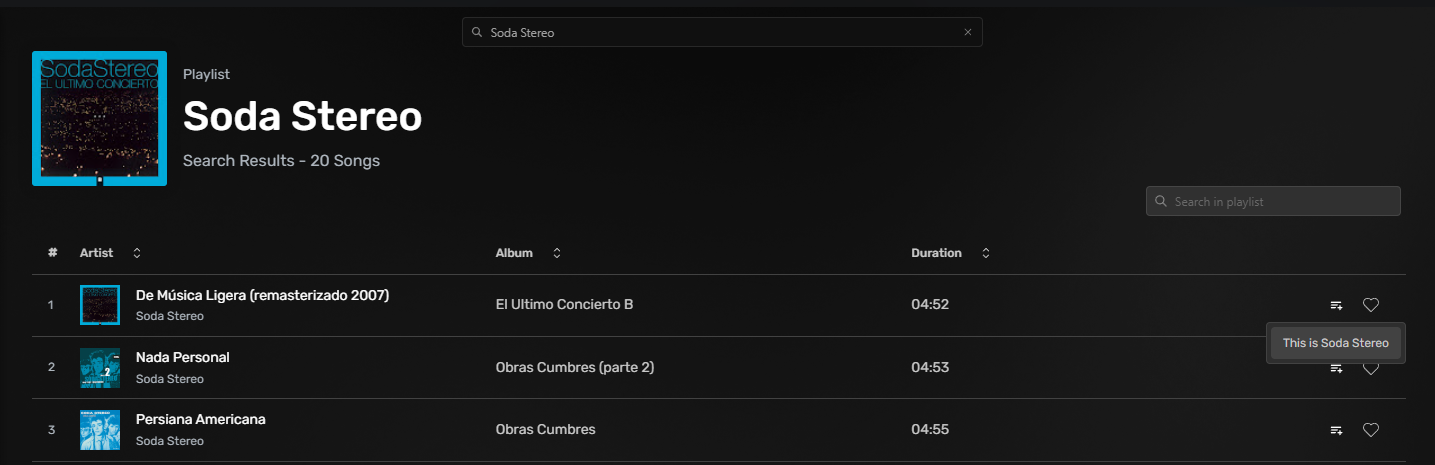Focus the "Search in playlist" field
1435x465 pixels.
pyautogui.click(x=1282, y=201)
